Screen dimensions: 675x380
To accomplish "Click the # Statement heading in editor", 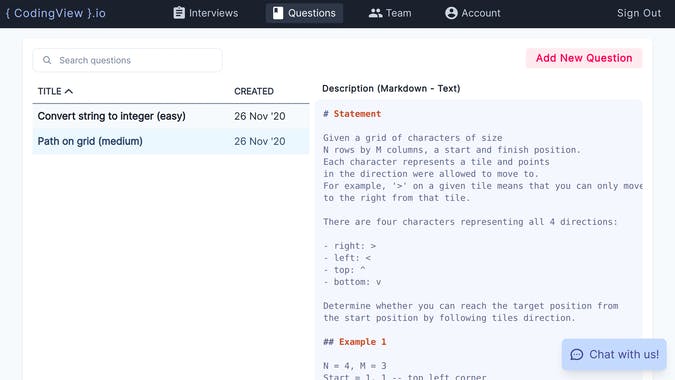I will (352, 114).
